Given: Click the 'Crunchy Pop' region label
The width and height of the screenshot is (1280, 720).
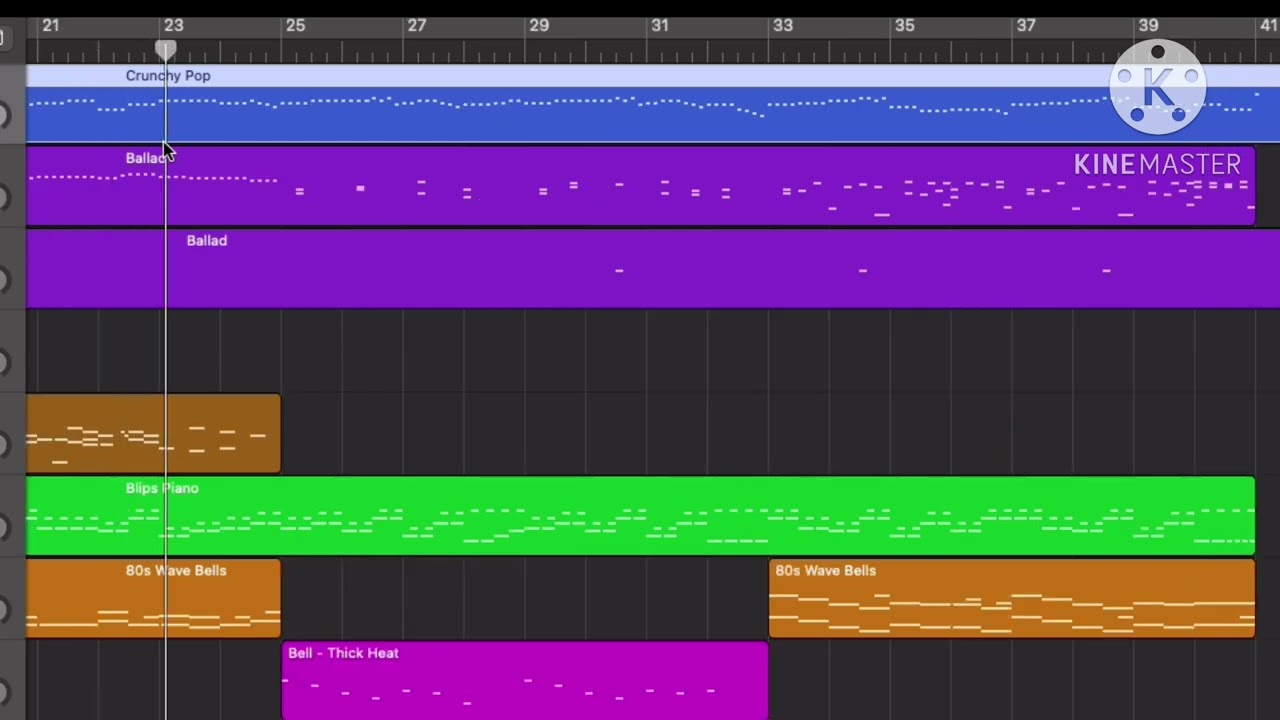Looking at the screenshot, I should pyautogui.click(x=168, y=76).
